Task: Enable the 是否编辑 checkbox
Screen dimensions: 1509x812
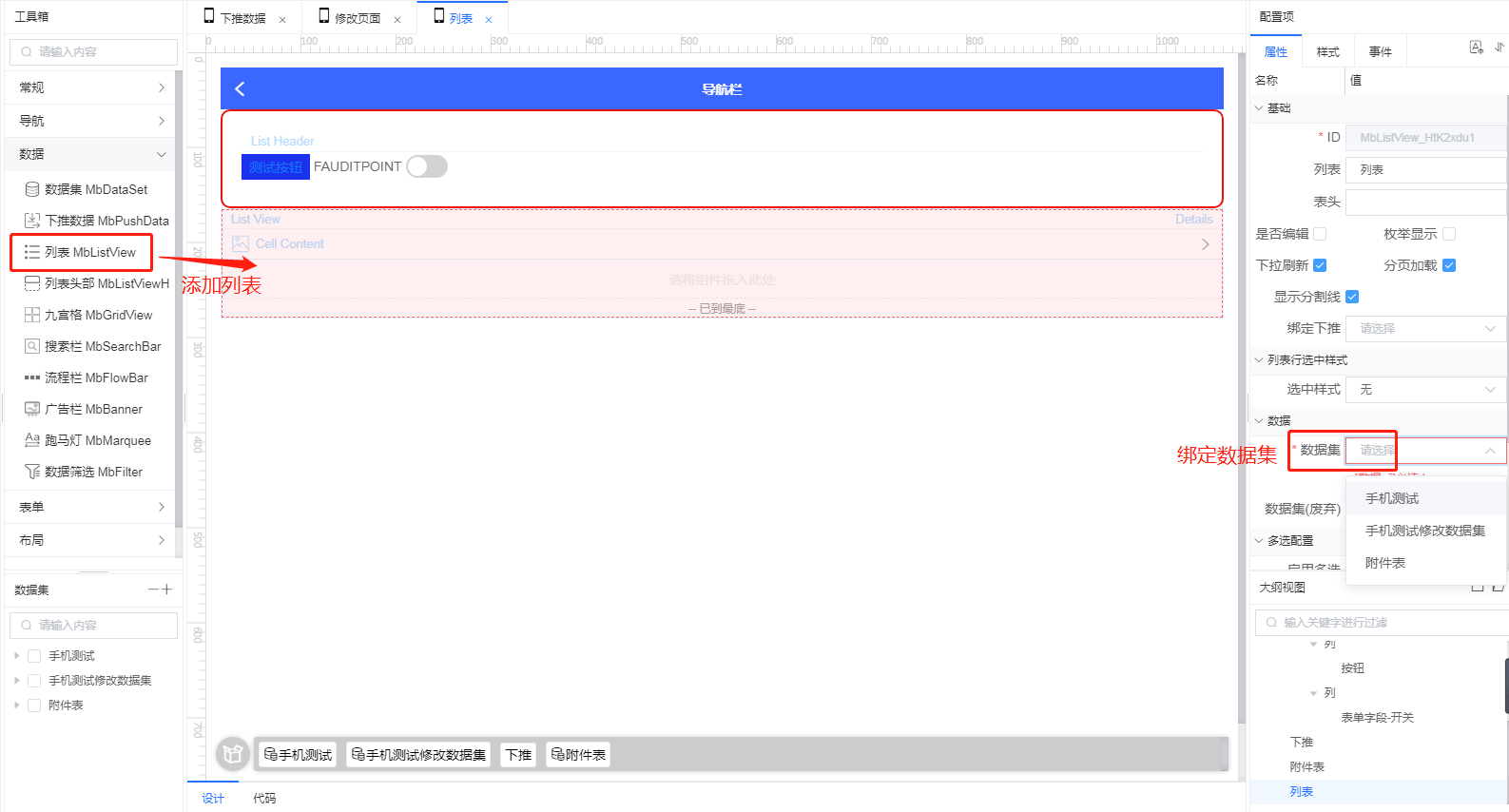Action: [x=1320, y=234]
